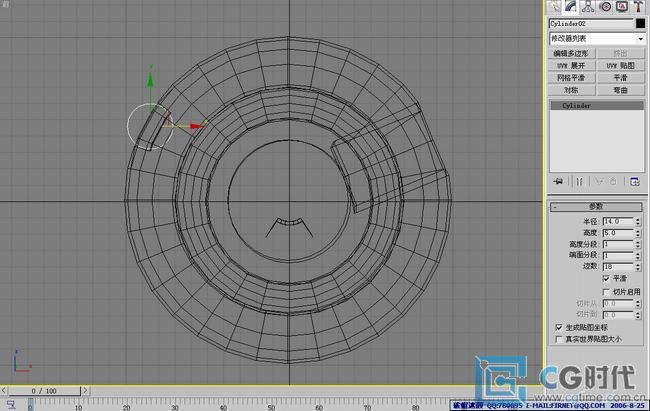Click the 高度分段 height segments field

618,244
